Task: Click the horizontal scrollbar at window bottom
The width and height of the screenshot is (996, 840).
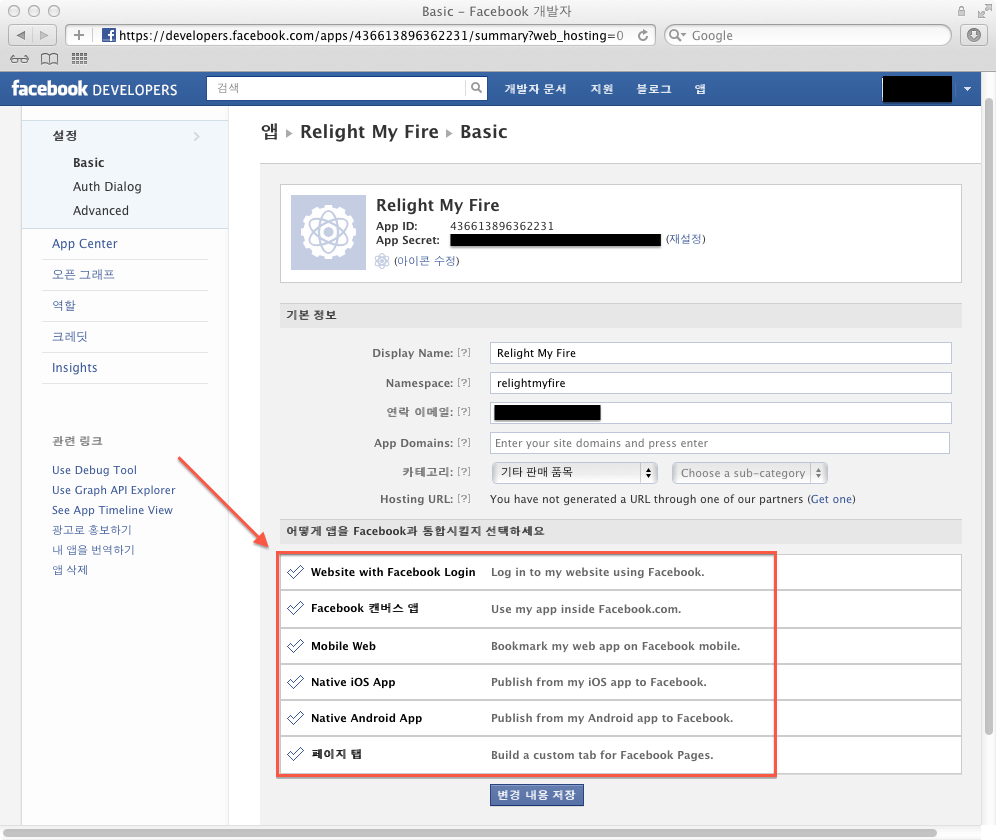Action: 470,832
